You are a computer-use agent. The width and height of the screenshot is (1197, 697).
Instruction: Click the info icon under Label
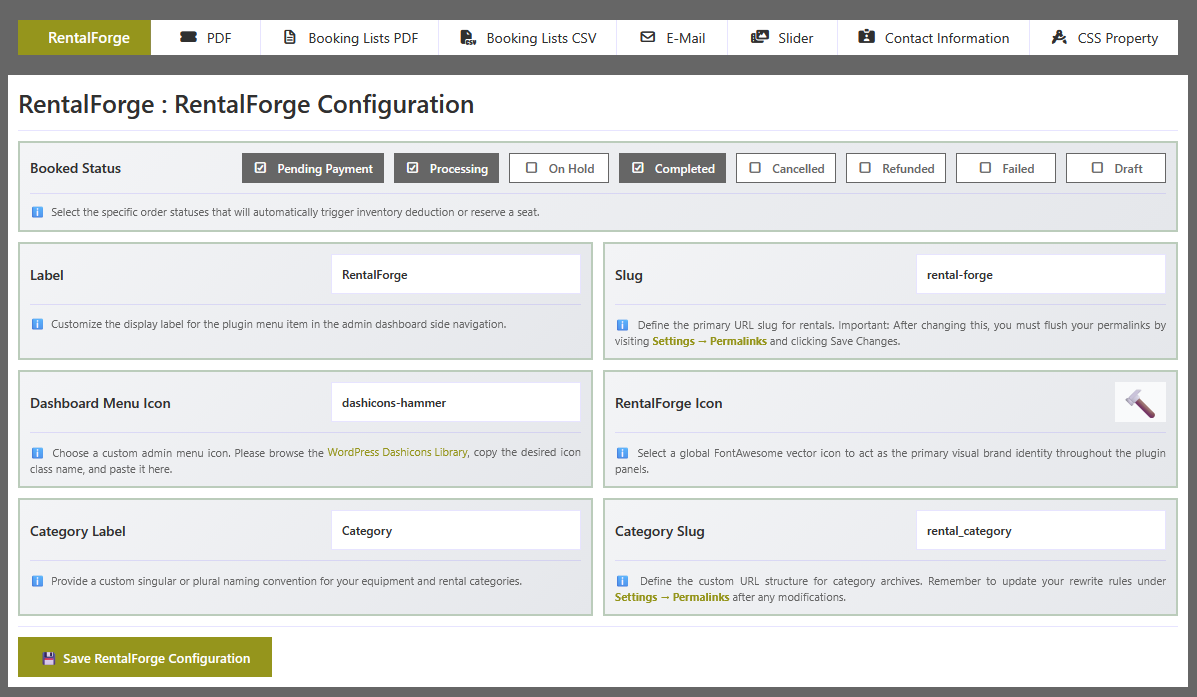[37, 324]
